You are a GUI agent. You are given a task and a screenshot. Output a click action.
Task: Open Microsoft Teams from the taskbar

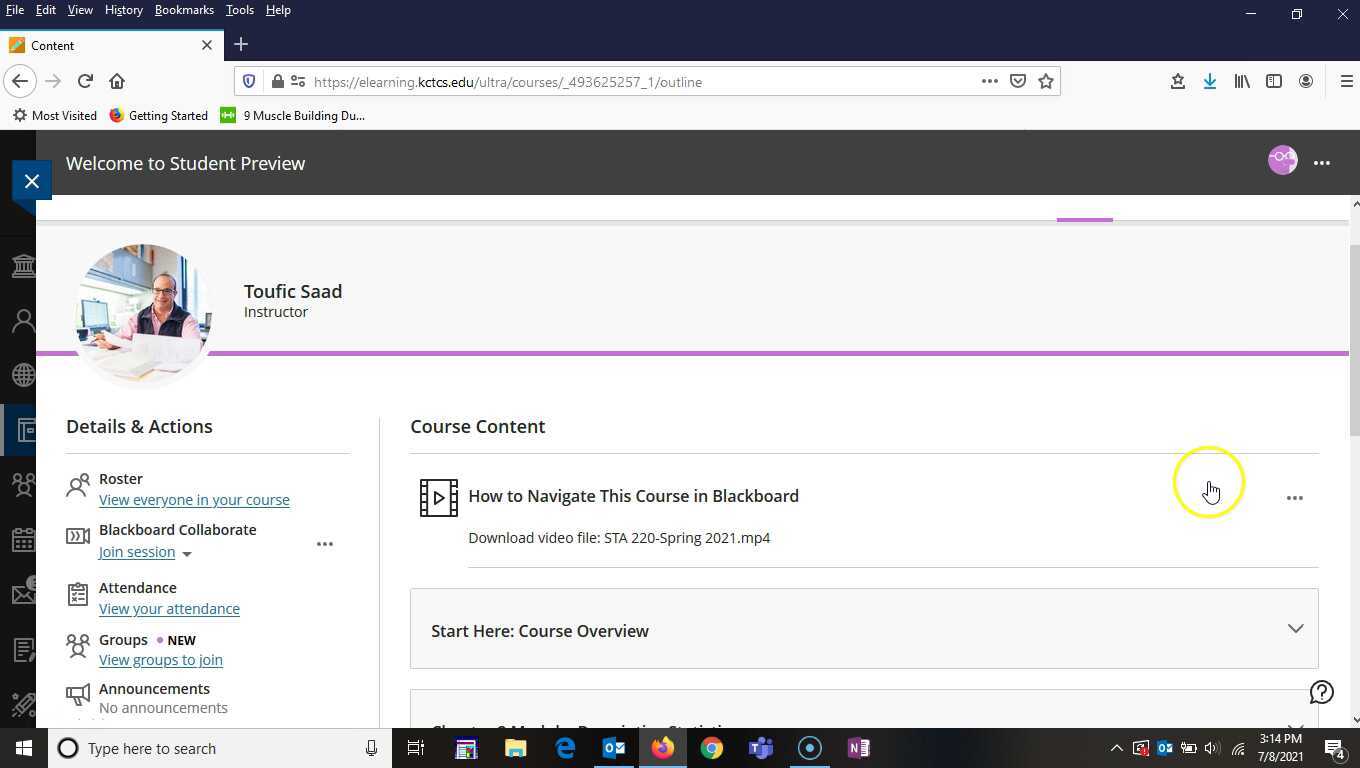click(760, 748)
